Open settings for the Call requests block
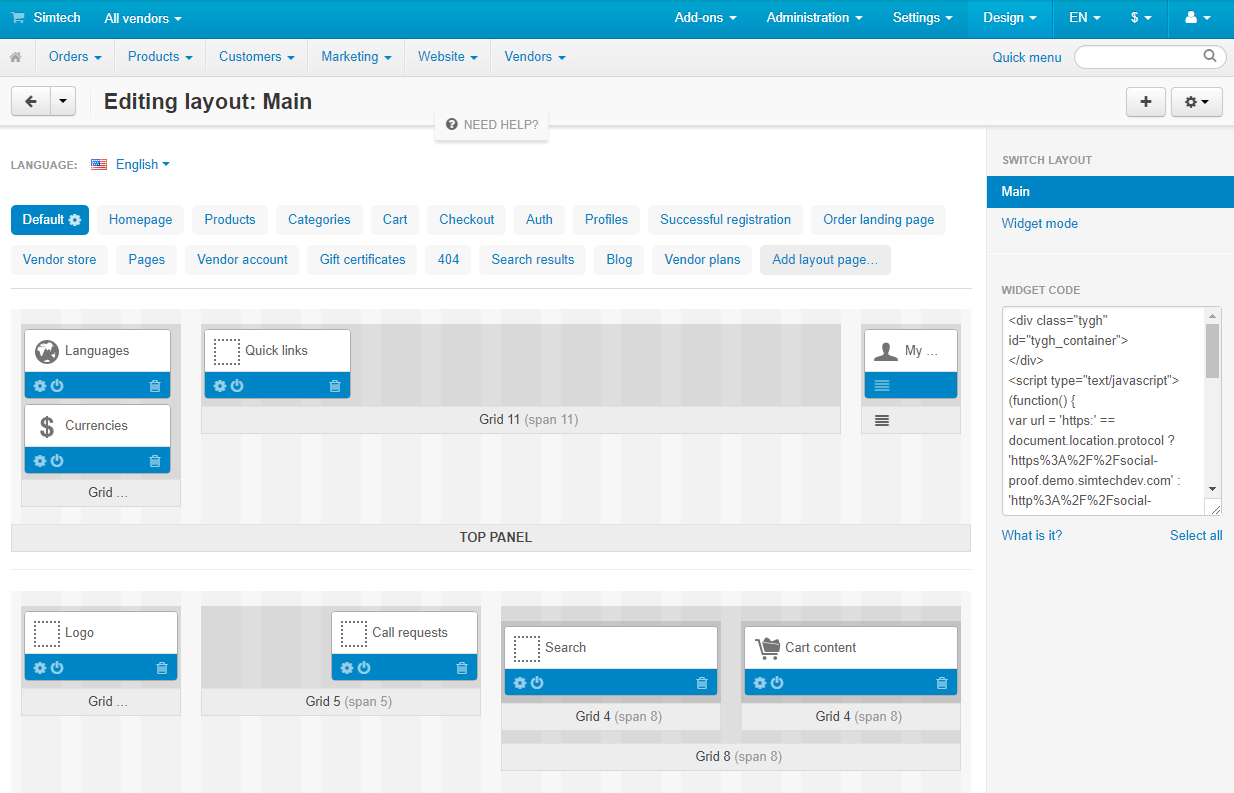This screenshot has height=793, width=1234. (x=346, y=667)
